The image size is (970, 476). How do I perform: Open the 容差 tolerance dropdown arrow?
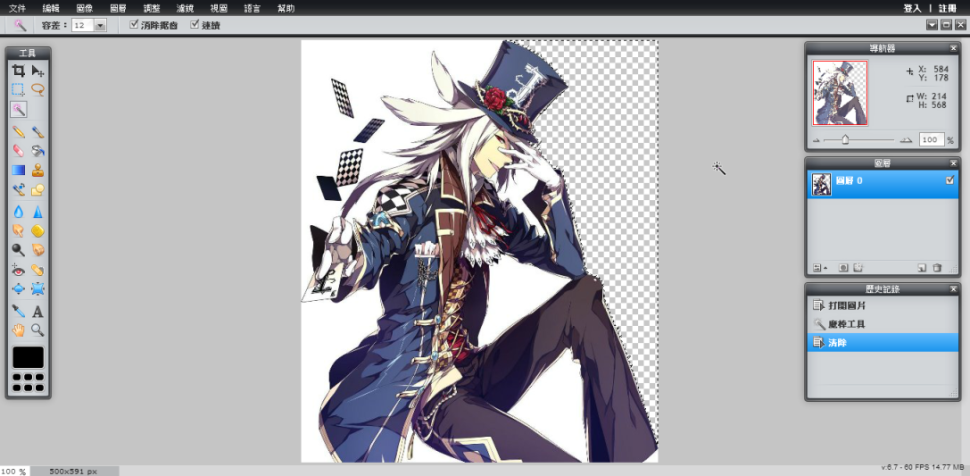[x=100, y=25]
